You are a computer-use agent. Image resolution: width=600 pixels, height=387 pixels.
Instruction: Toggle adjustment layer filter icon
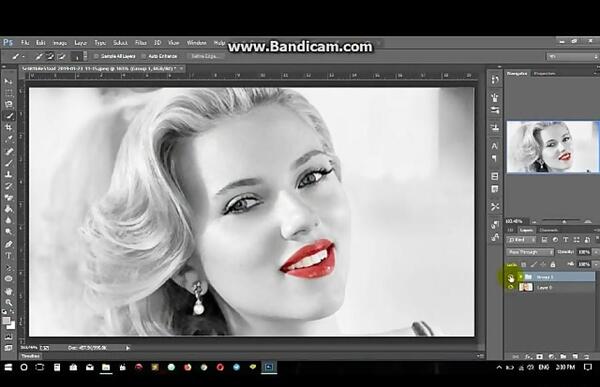coord(555,240)
